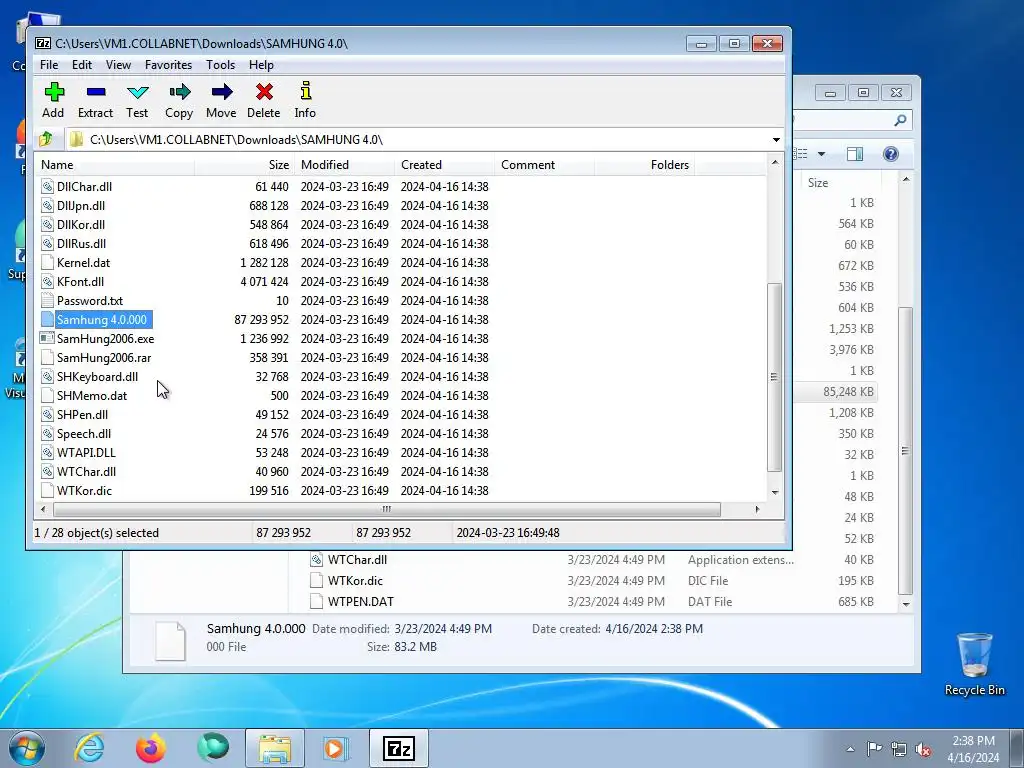The image size is (1024, 768).
Task: Select Speech.dll in the list
Action: coord(84,434)
